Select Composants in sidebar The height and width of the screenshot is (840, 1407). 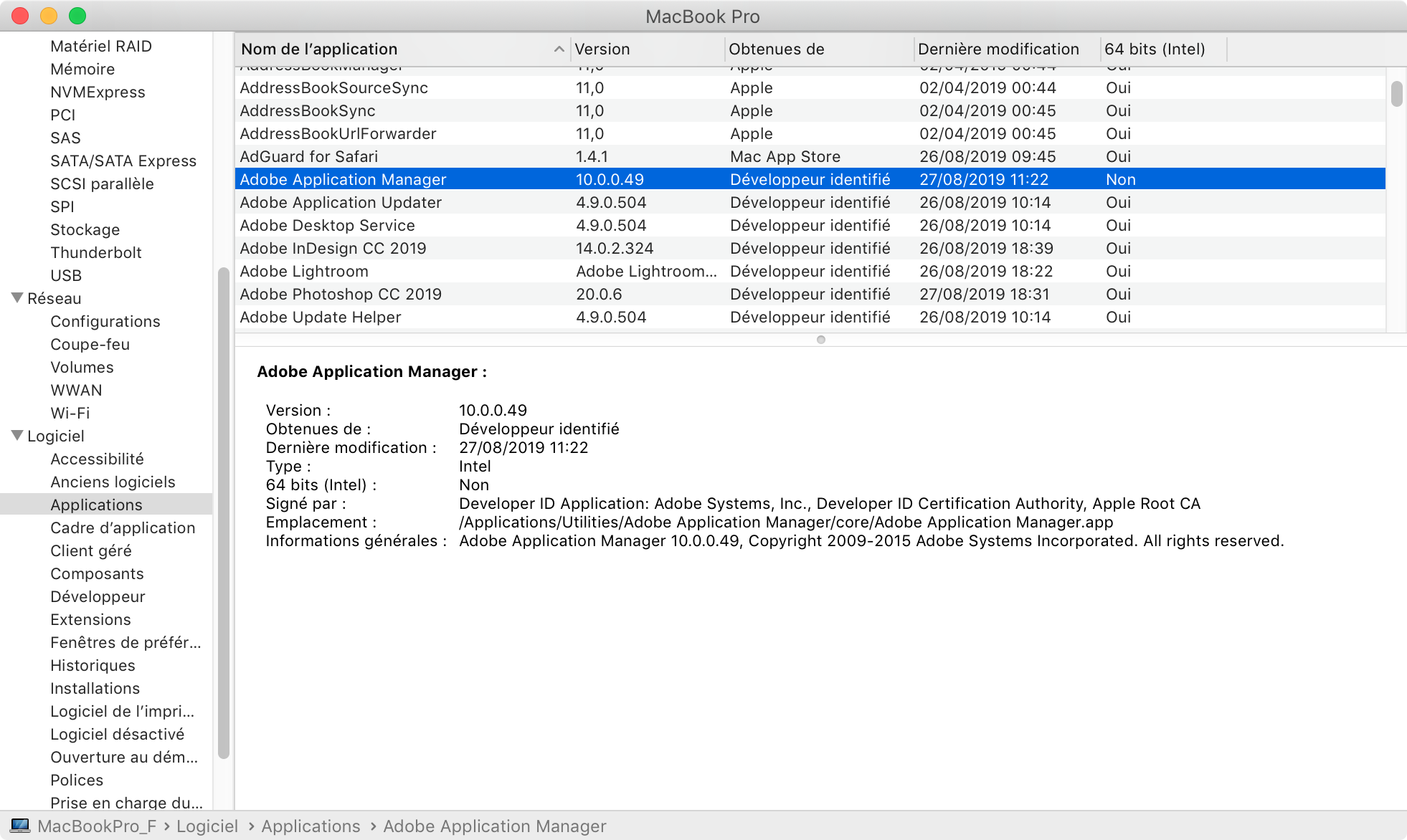pyautogui.click(x=97, y=573)
